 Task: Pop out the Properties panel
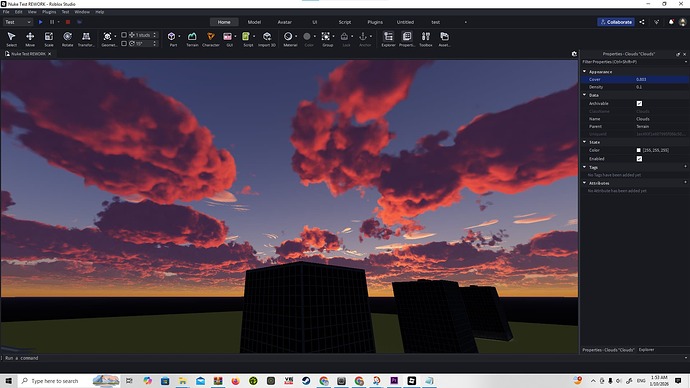click(x=678, y=54)
